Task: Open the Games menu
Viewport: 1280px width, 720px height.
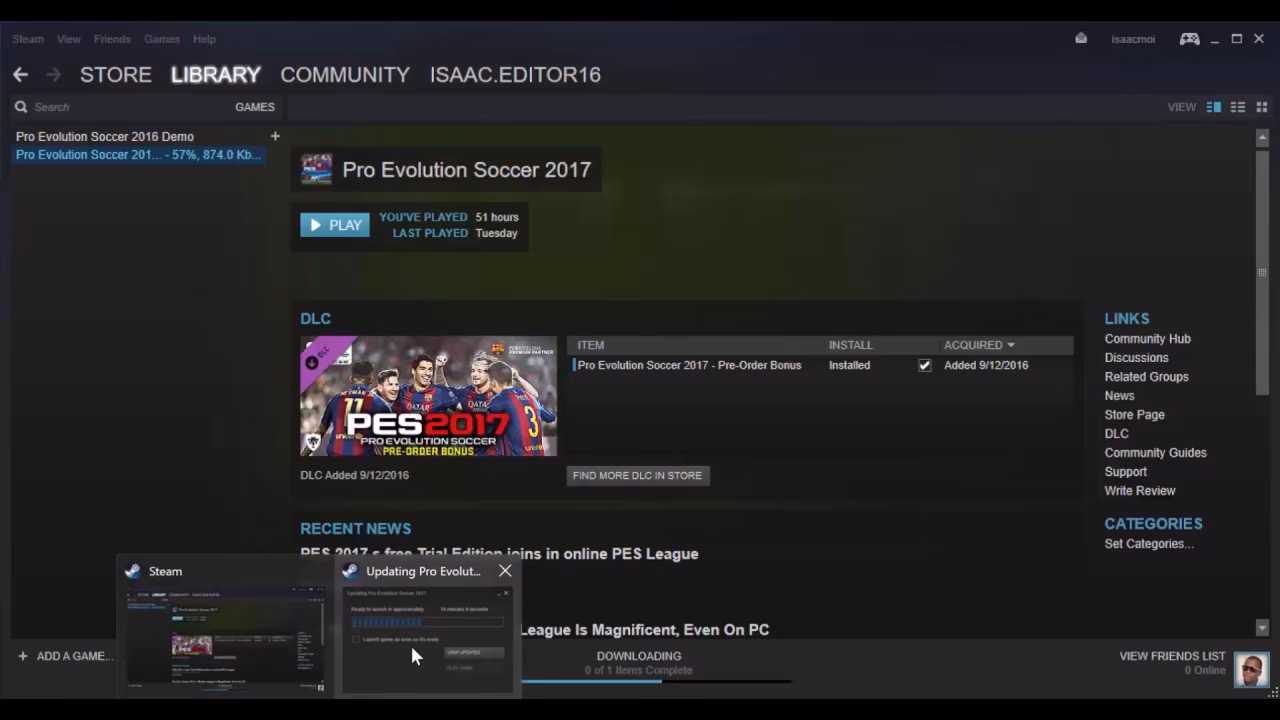Action: (162, 39)
